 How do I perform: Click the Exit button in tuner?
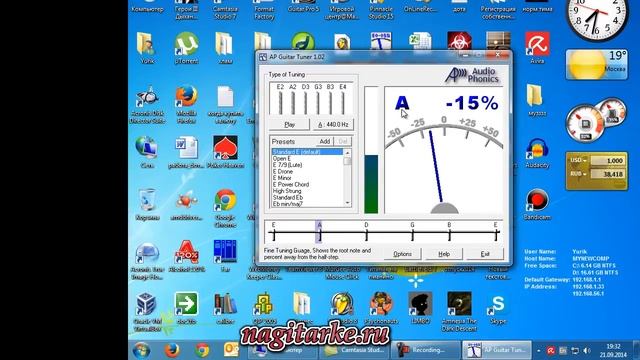point(485,254)
